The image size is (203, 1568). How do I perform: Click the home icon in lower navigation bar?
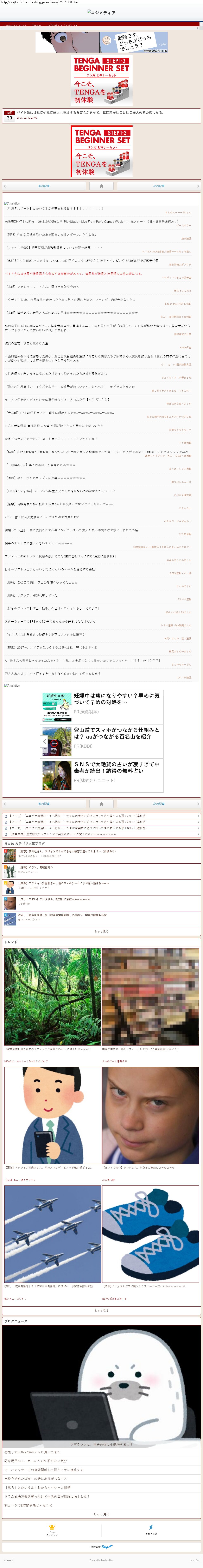(102, 804)
